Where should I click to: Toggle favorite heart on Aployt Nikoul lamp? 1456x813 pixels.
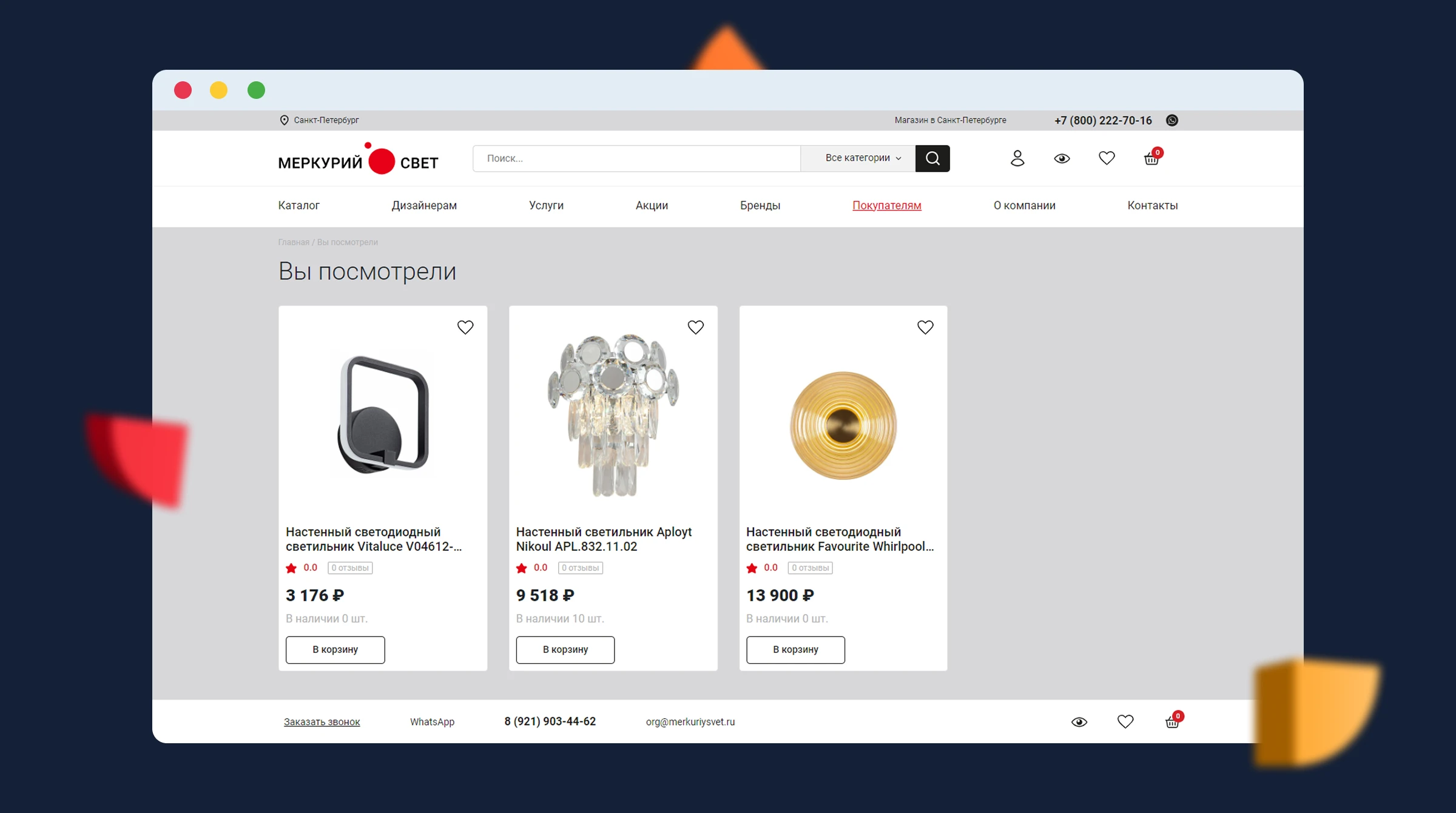click(x=696, y=327)
